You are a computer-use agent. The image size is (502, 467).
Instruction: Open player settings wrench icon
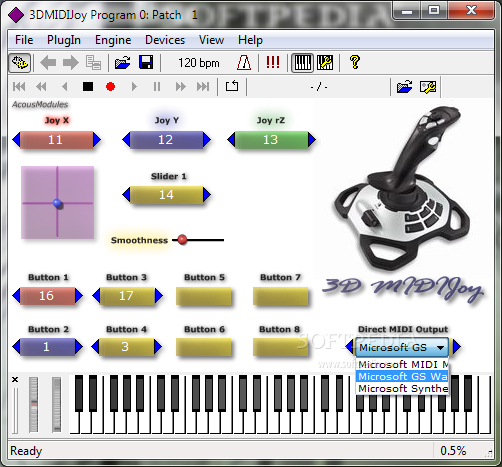428,87
